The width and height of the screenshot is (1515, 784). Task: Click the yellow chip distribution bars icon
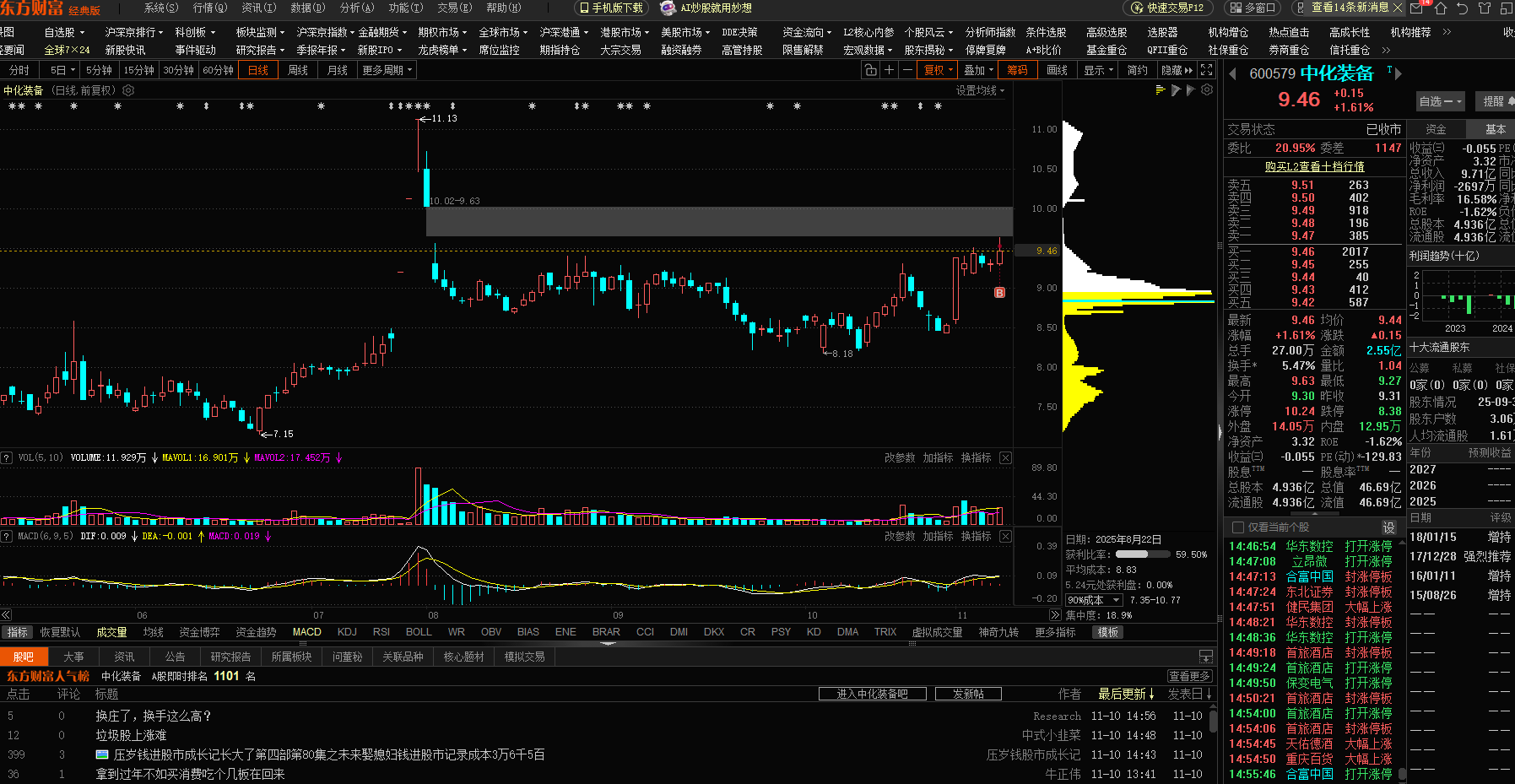1161,89
